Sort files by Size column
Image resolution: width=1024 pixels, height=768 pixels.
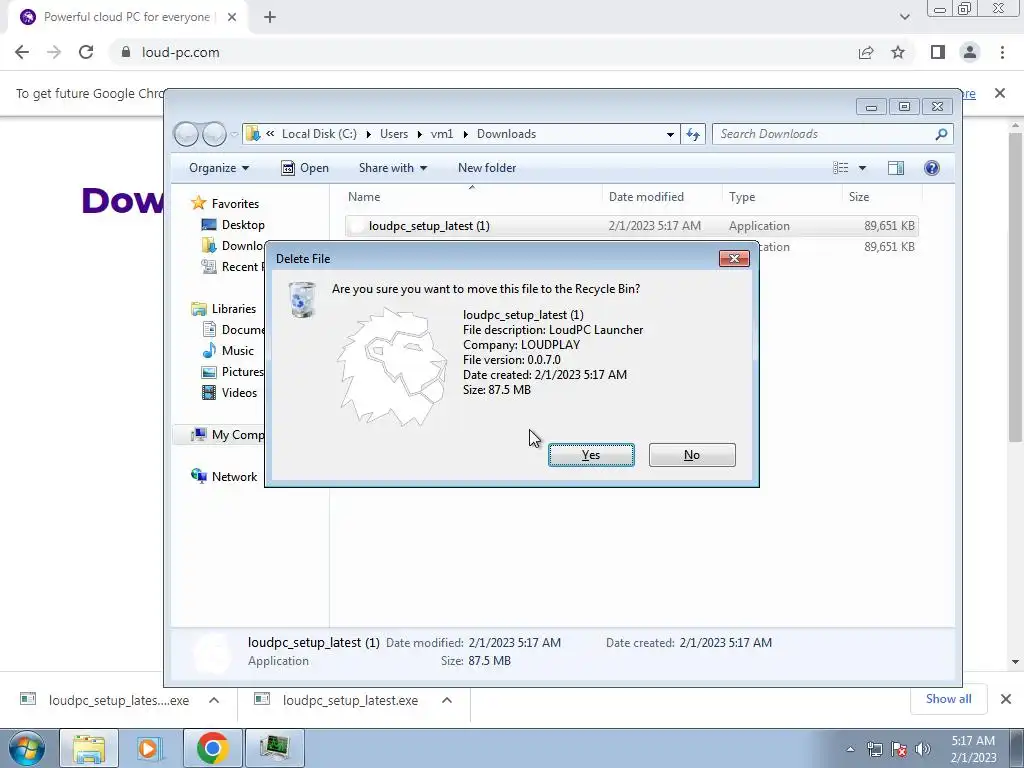[882, 197]
